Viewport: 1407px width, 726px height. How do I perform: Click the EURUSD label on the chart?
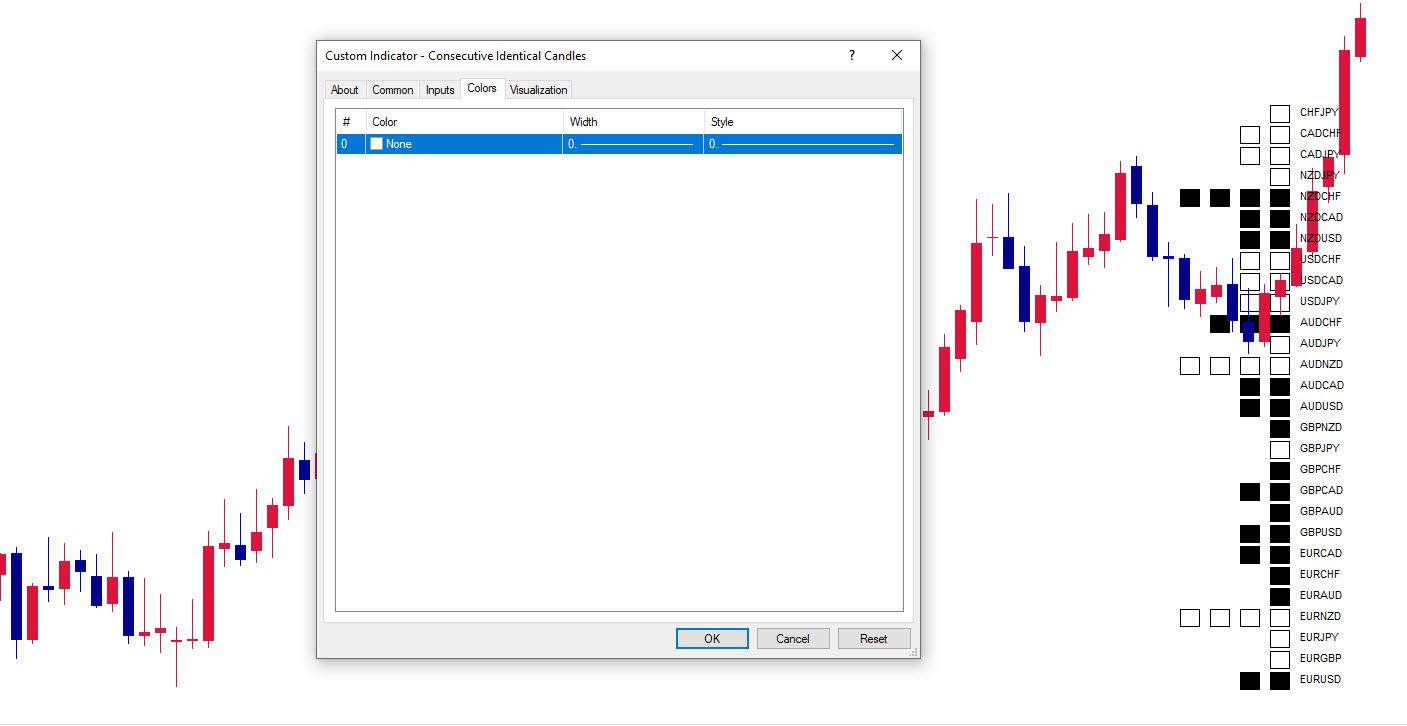(x=1321, y=679)
